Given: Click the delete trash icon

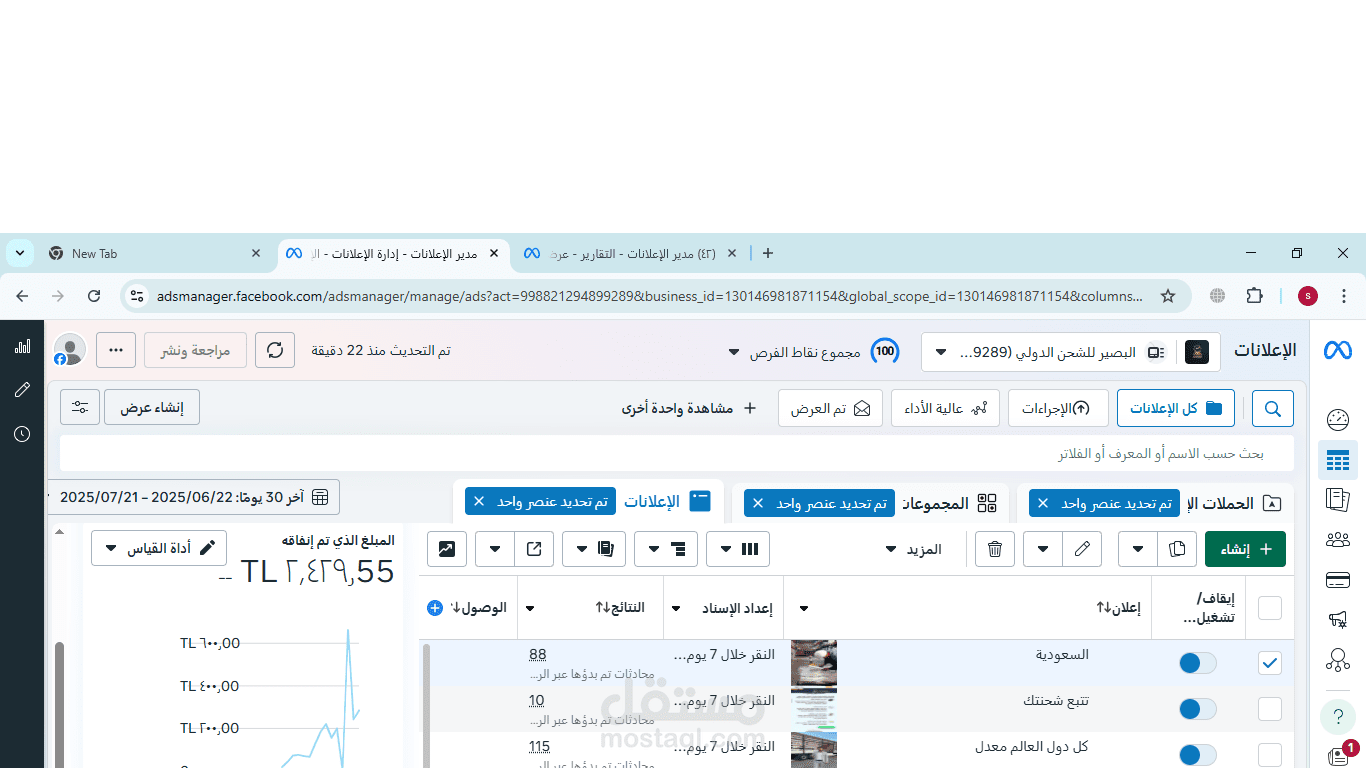Looking at the screenshot, I should tap(995, 549).
